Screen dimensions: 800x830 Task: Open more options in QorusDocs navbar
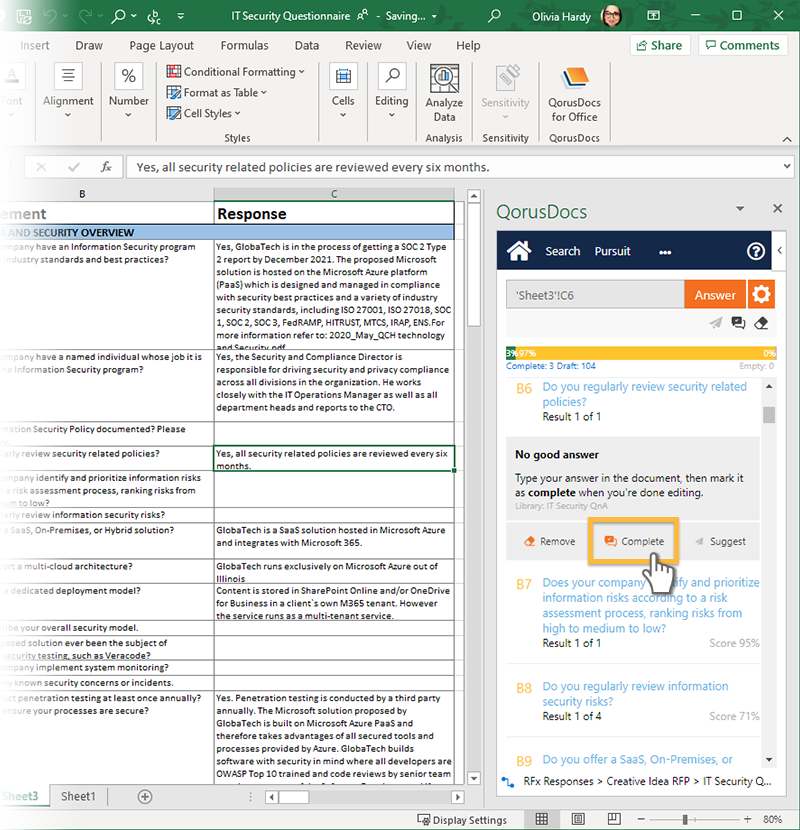[665, 252]
